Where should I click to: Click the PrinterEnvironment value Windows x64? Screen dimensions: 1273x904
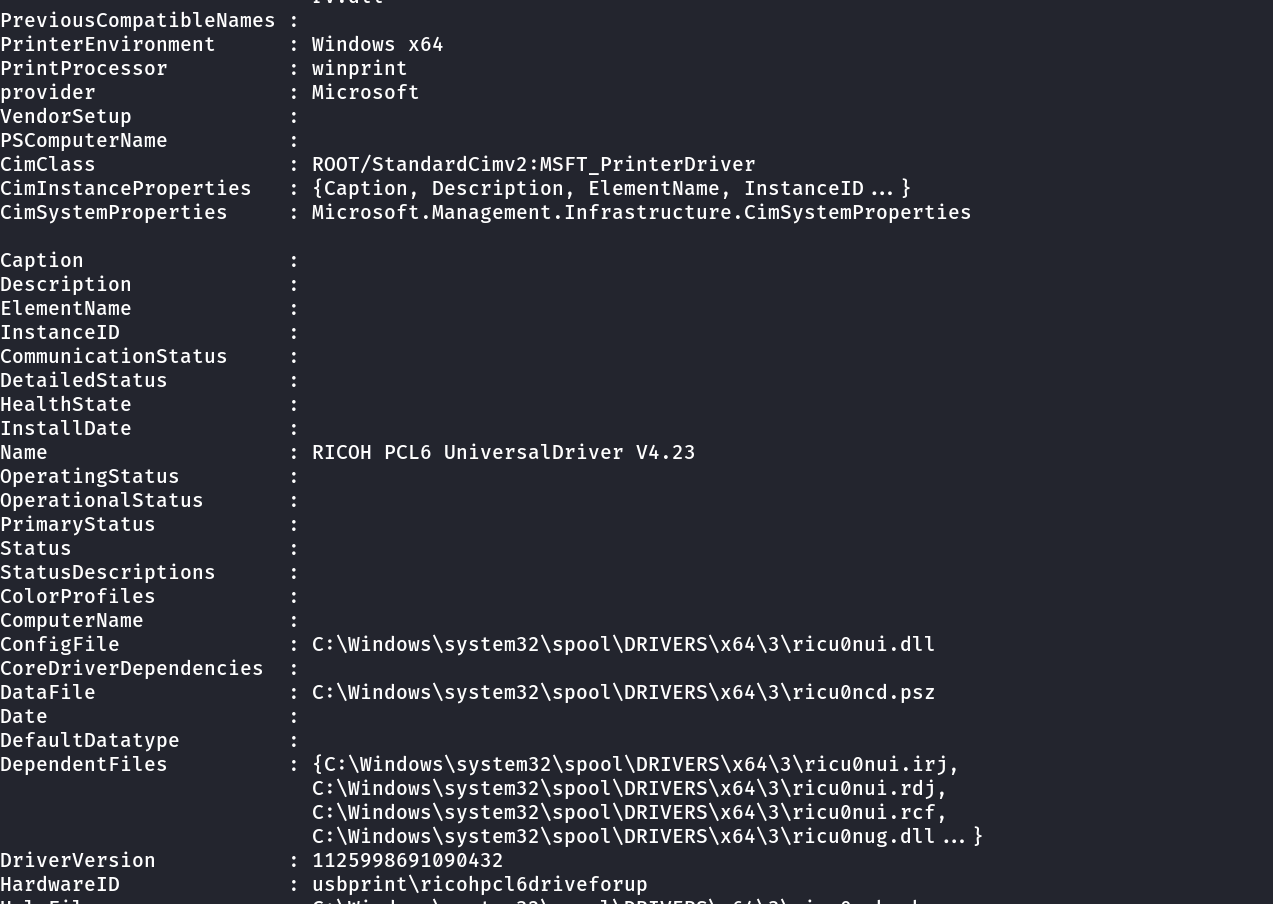377,45
